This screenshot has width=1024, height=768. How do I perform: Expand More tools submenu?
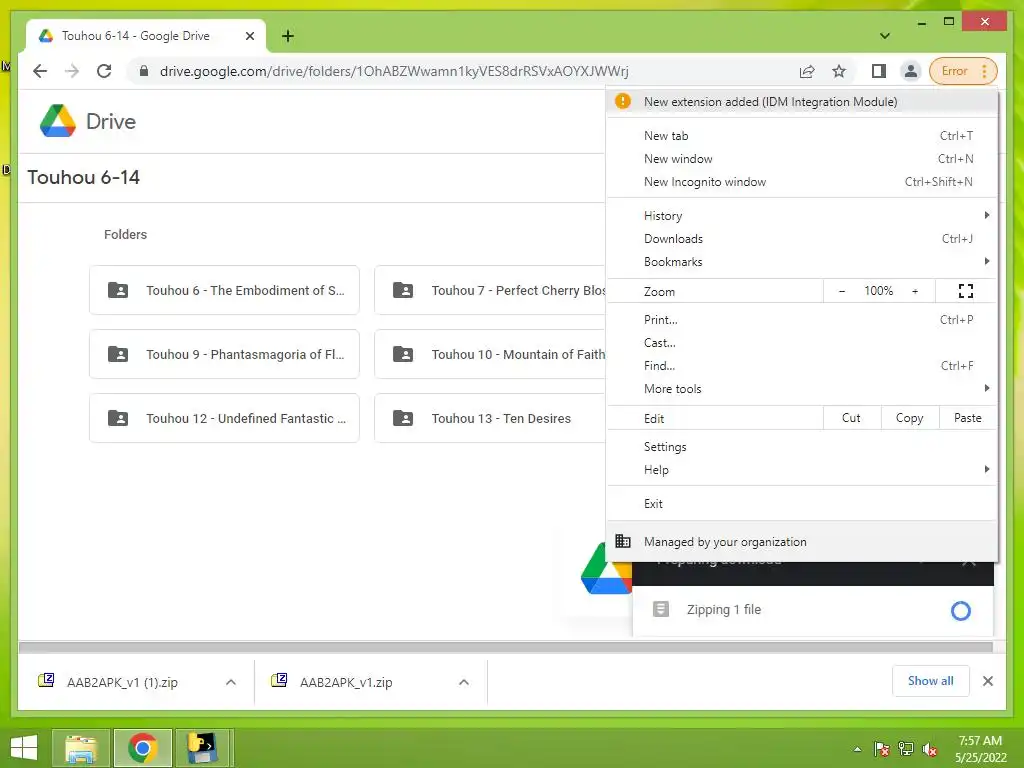(802, 389)
